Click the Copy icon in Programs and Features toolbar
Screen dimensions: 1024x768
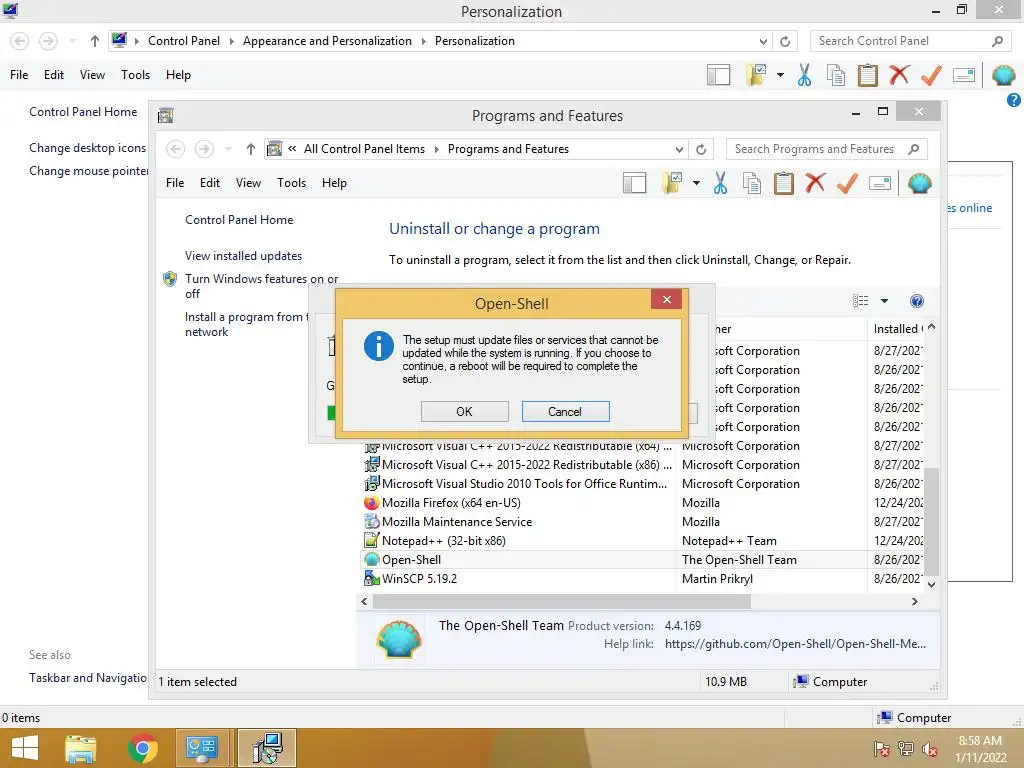pos(752,184)
